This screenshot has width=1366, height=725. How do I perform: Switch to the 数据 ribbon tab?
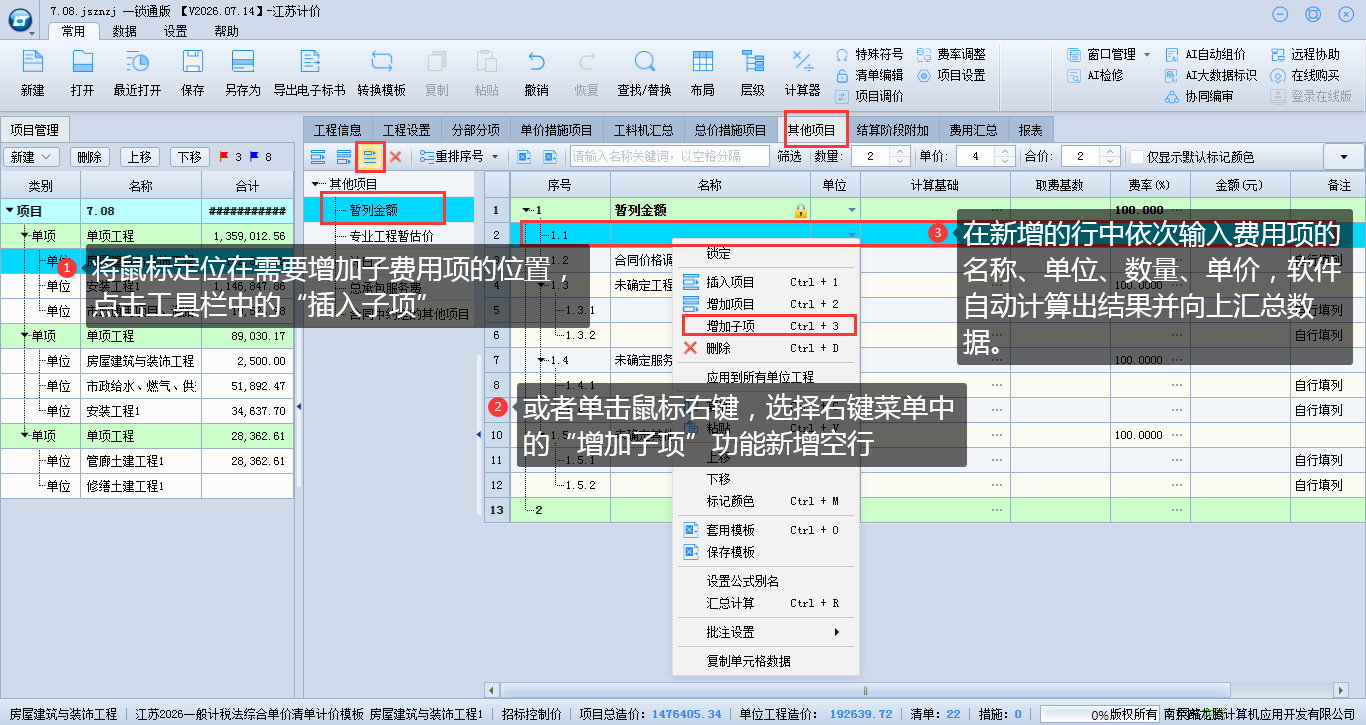click(125, 31)
